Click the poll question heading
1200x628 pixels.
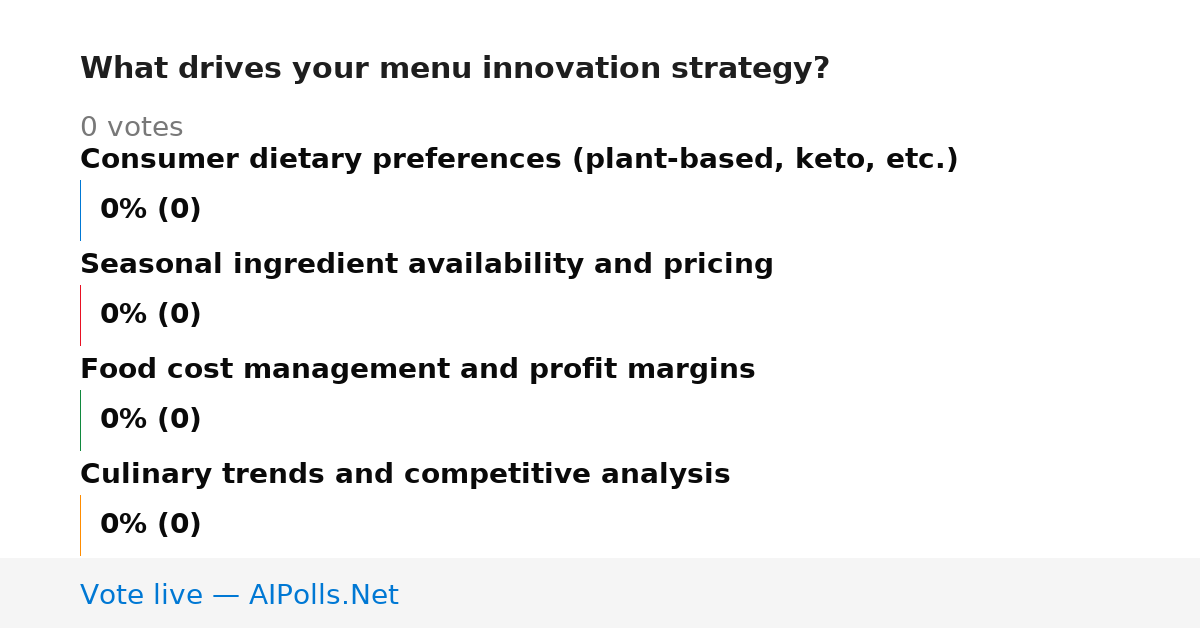coord(455,69)
